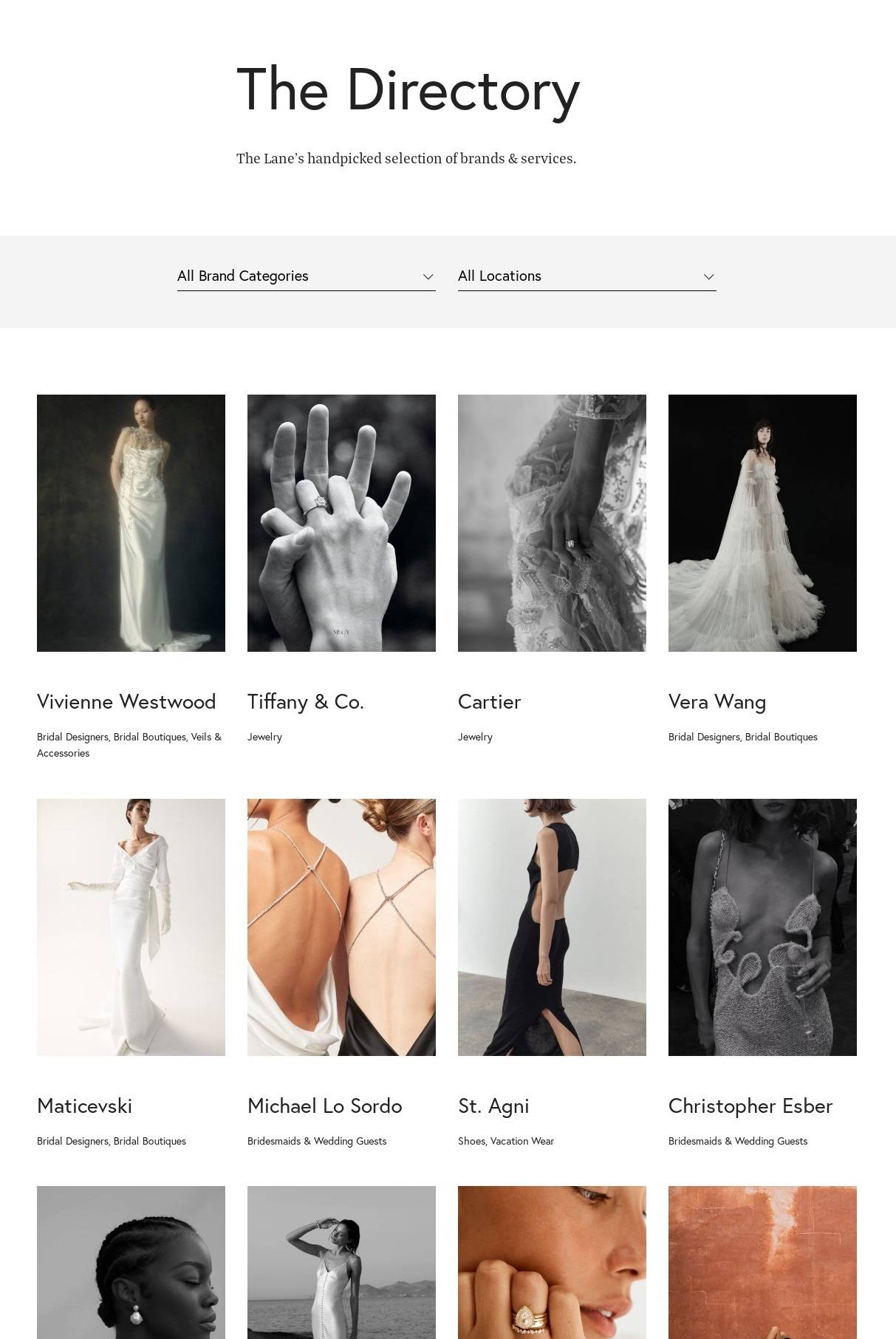896x1339 pixels.
Task: Open the Christopher Esber image
Action: point(762,927)
